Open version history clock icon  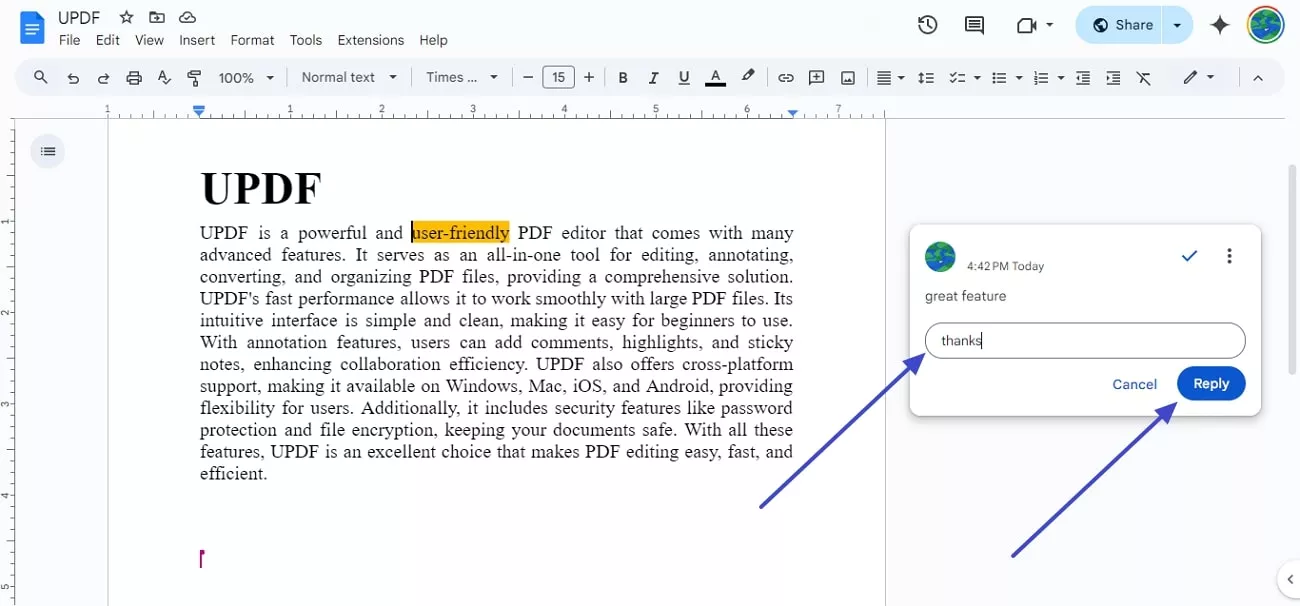[x=927, y=25]
